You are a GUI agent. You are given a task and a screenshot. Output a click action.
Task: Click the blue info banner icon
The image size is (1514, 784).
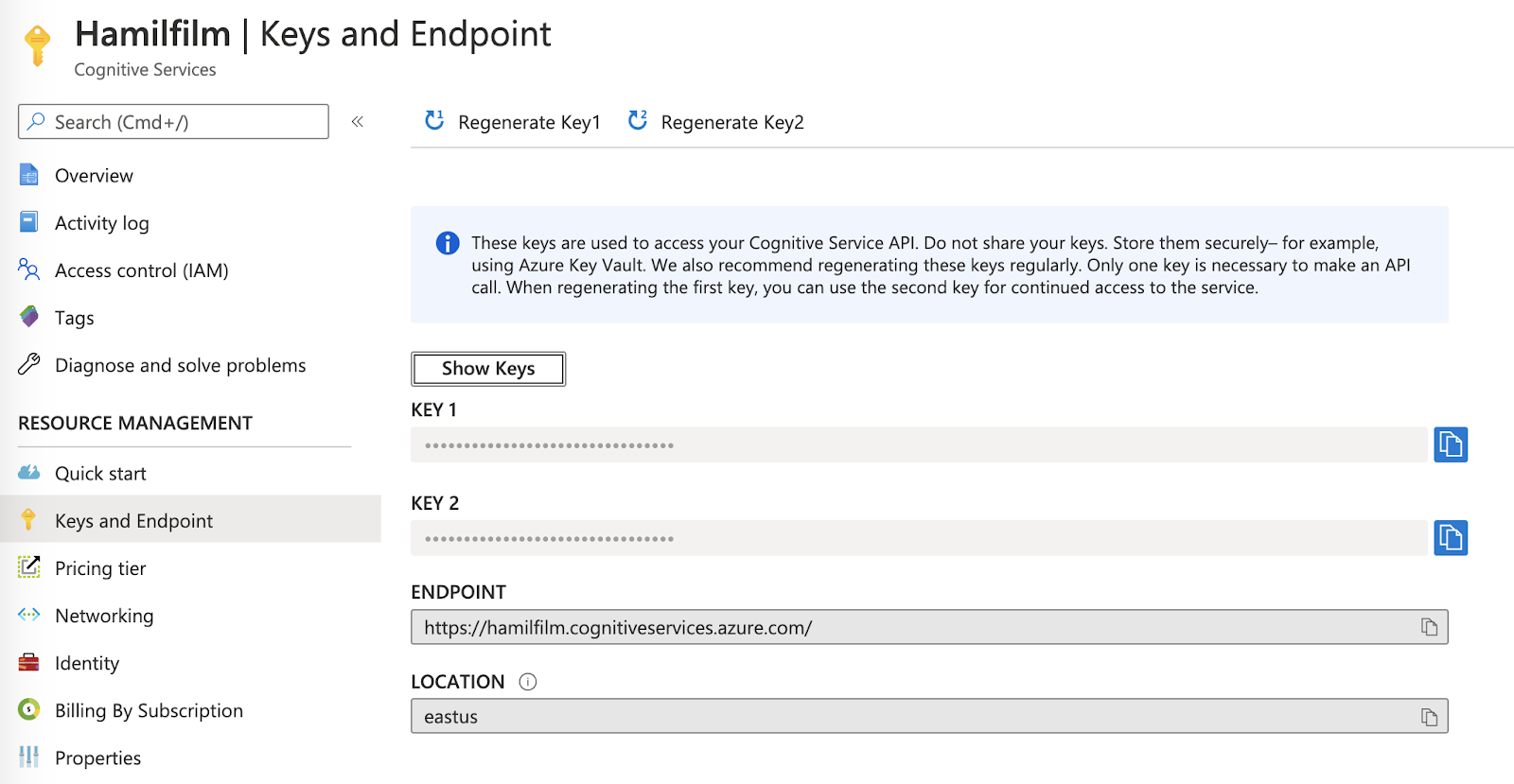(x=448, y=243)
